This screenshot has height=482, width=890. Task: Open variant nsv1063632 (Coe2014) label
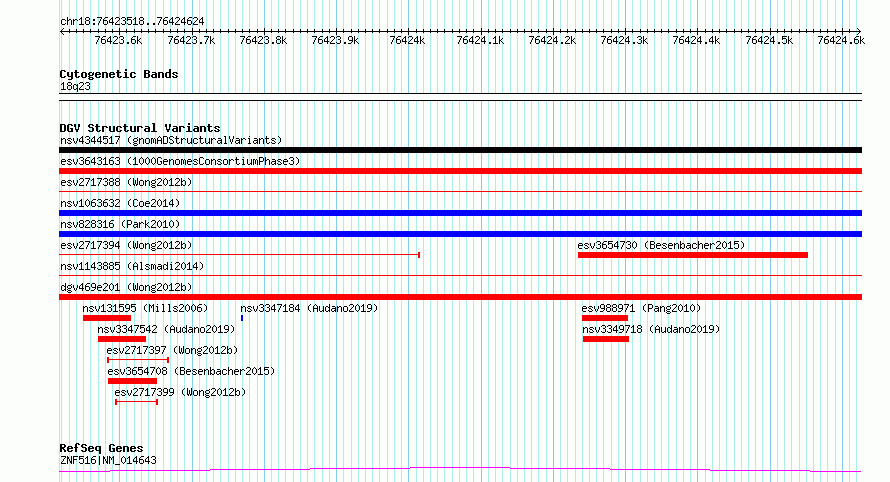pos(120,203)
